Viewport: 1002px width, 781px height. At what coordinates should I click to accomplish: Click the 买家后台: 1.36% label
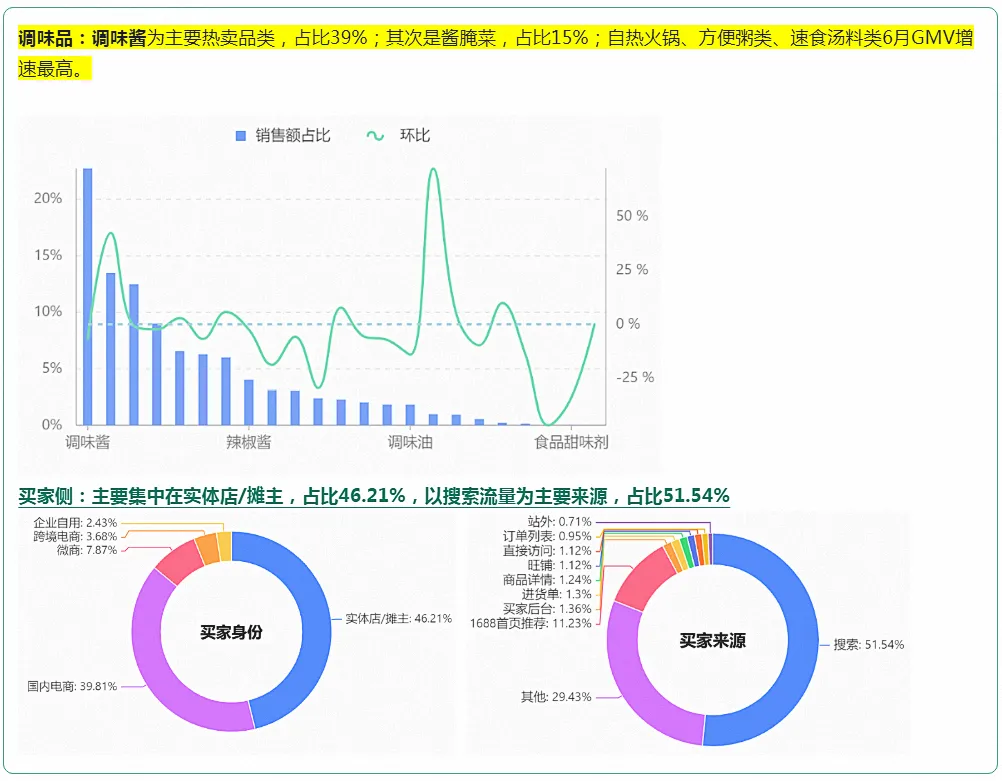coord(547,609)
